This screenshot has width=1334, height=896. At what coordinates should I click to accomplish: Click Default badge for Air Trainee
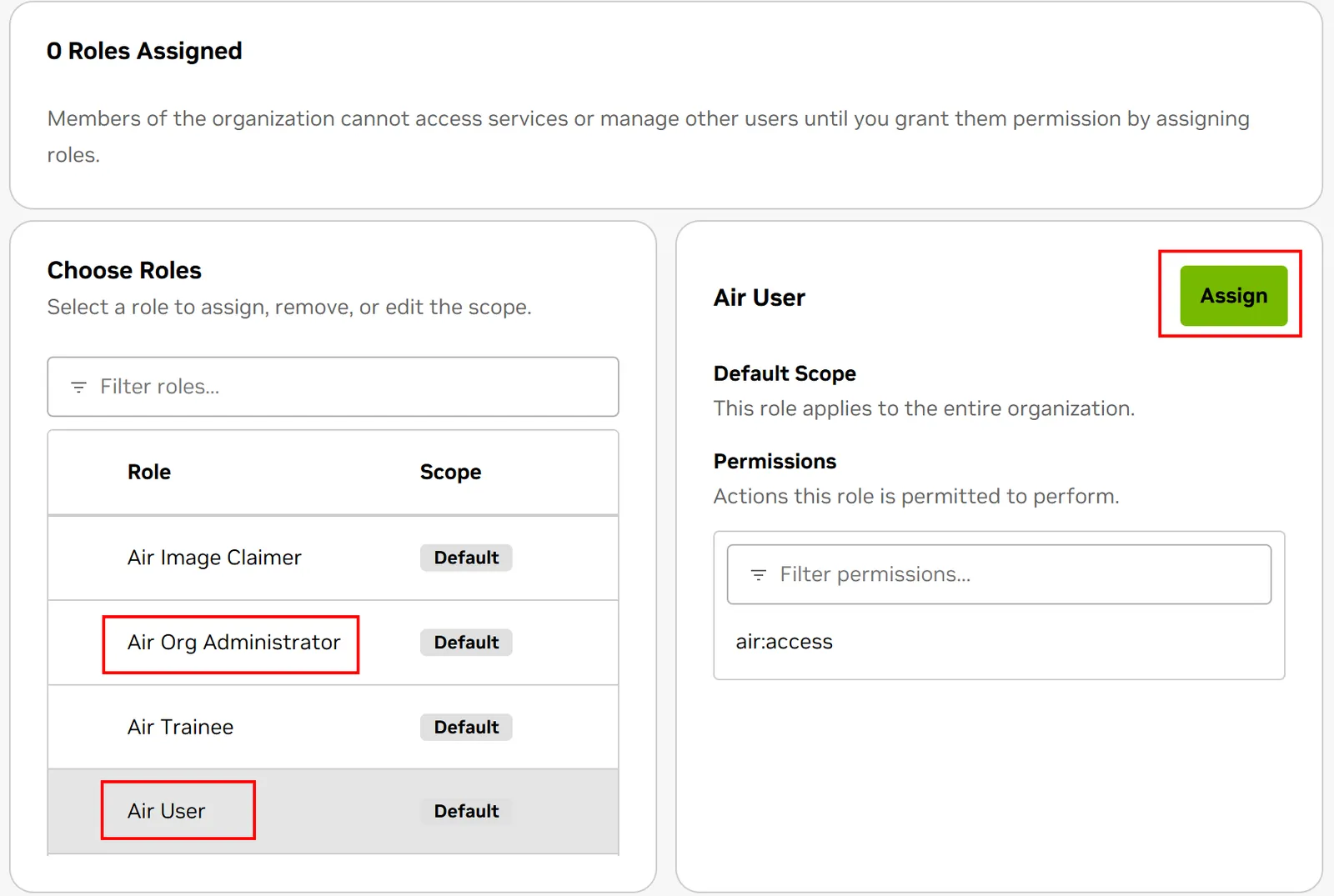coord(466,727)
